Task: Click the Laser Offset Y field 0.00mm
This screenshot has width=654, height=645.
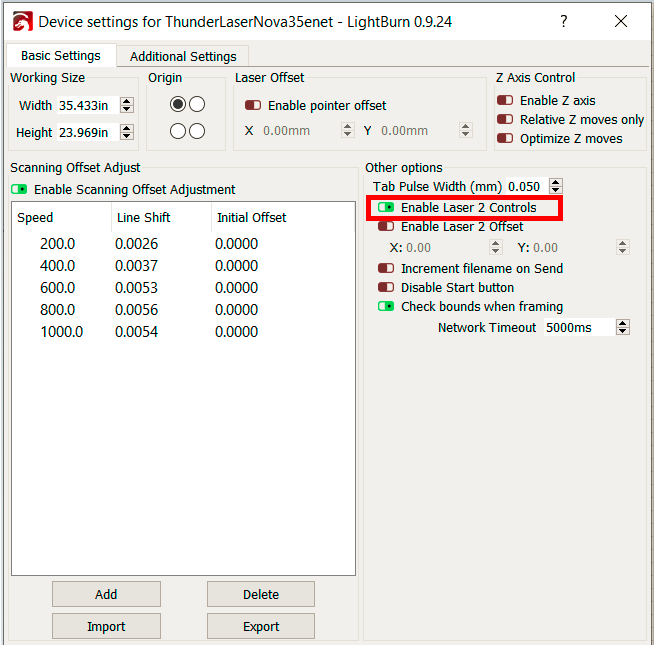Action: pyautogui.click(x=418, y=131)
